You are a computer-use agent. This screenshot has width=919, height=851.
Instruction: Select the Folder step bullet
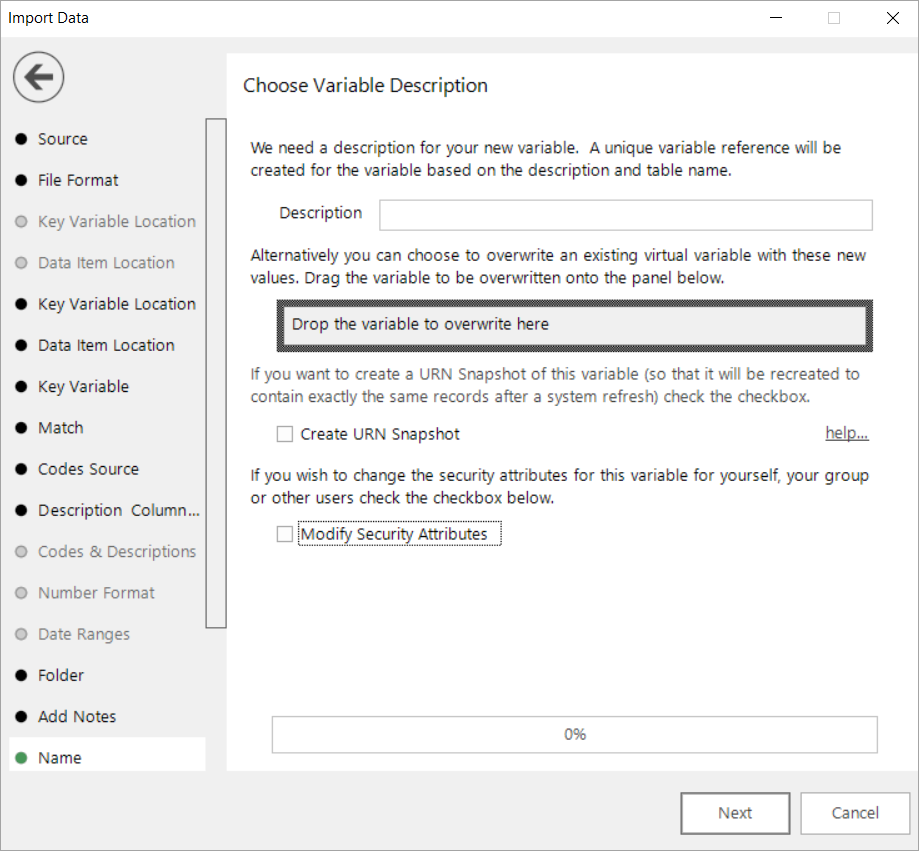[x=21, y=675]
